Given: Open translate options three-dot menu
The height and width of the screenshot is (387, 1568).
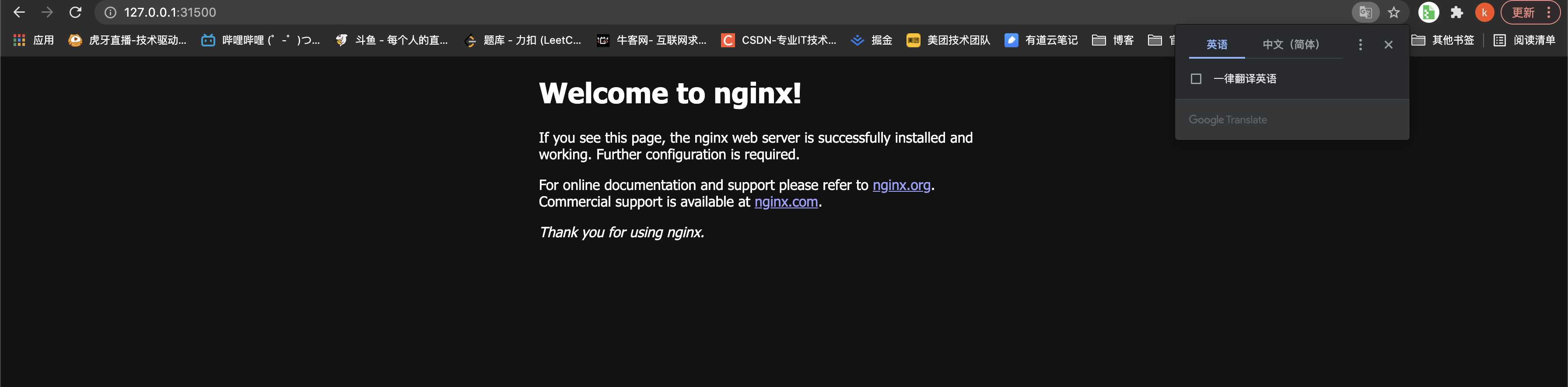Looking at the screenshot, I should [1360, 45].
